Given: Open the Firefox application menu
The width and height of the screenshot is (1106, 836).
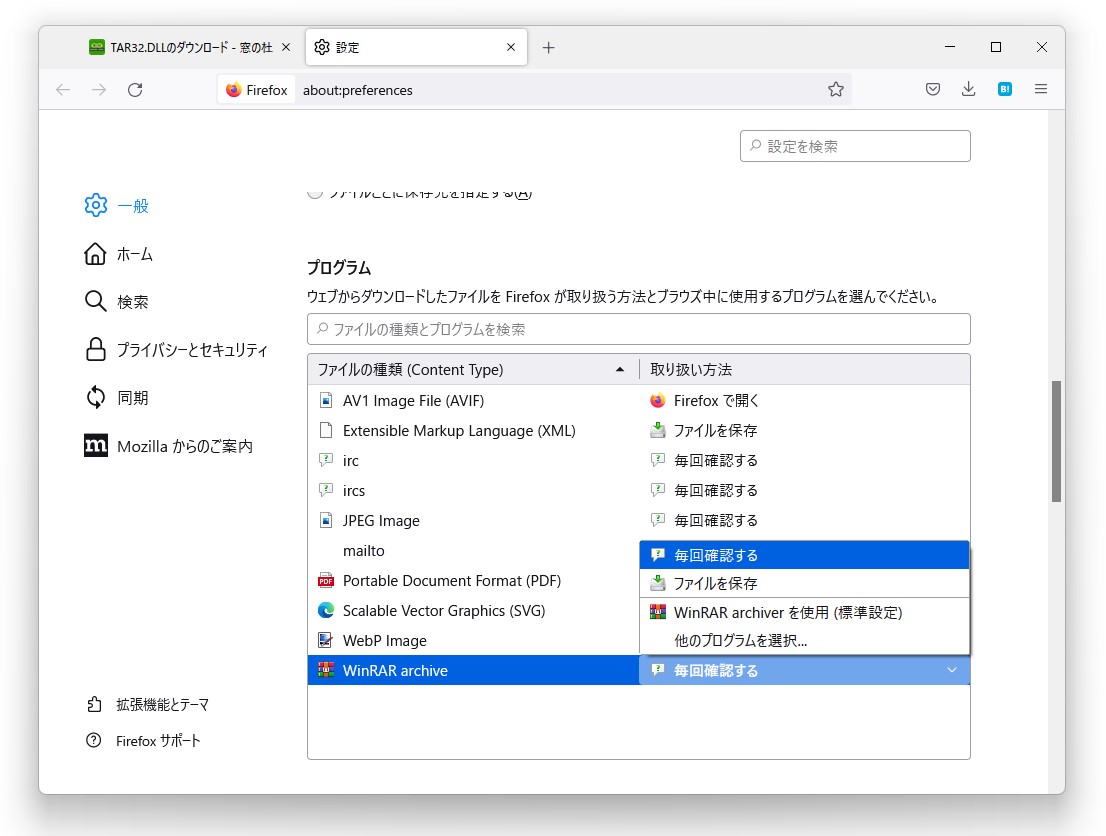Looking at the screenshot, I should point(1041,89).
